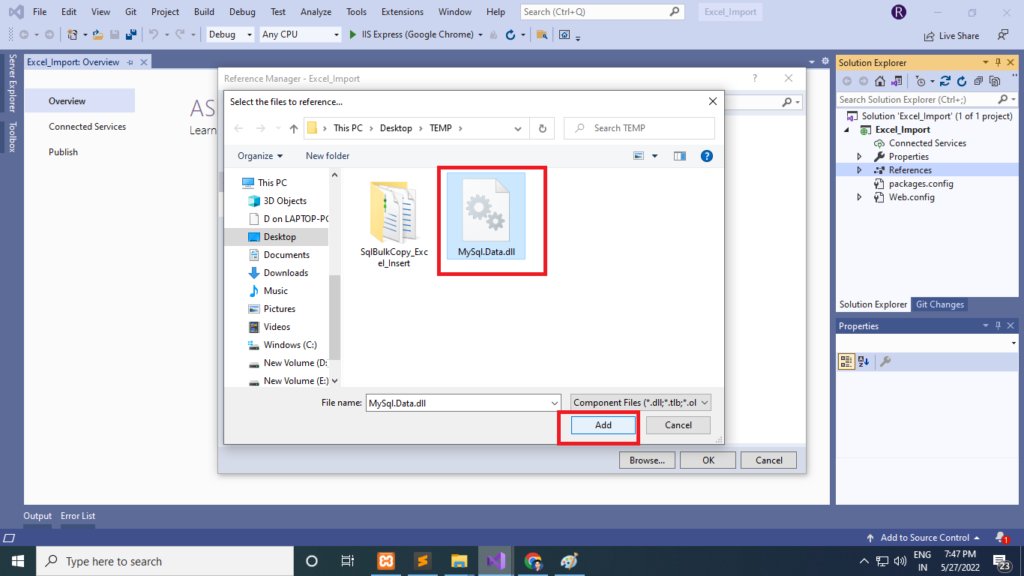
Task: Expand the Properties node in Solution Explorer
Action: pyautogui.click(x=859, y=157)
